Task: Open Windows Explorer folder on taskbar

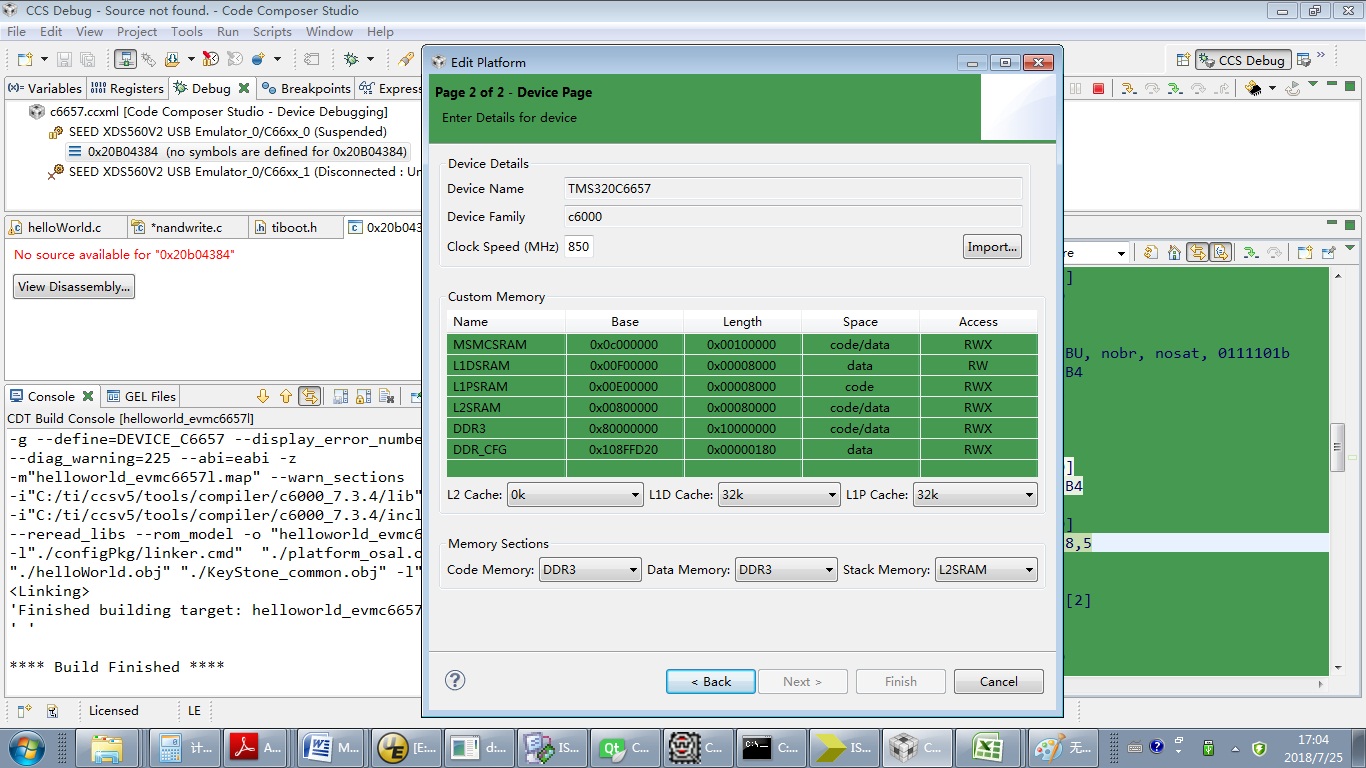Action: 107,747
